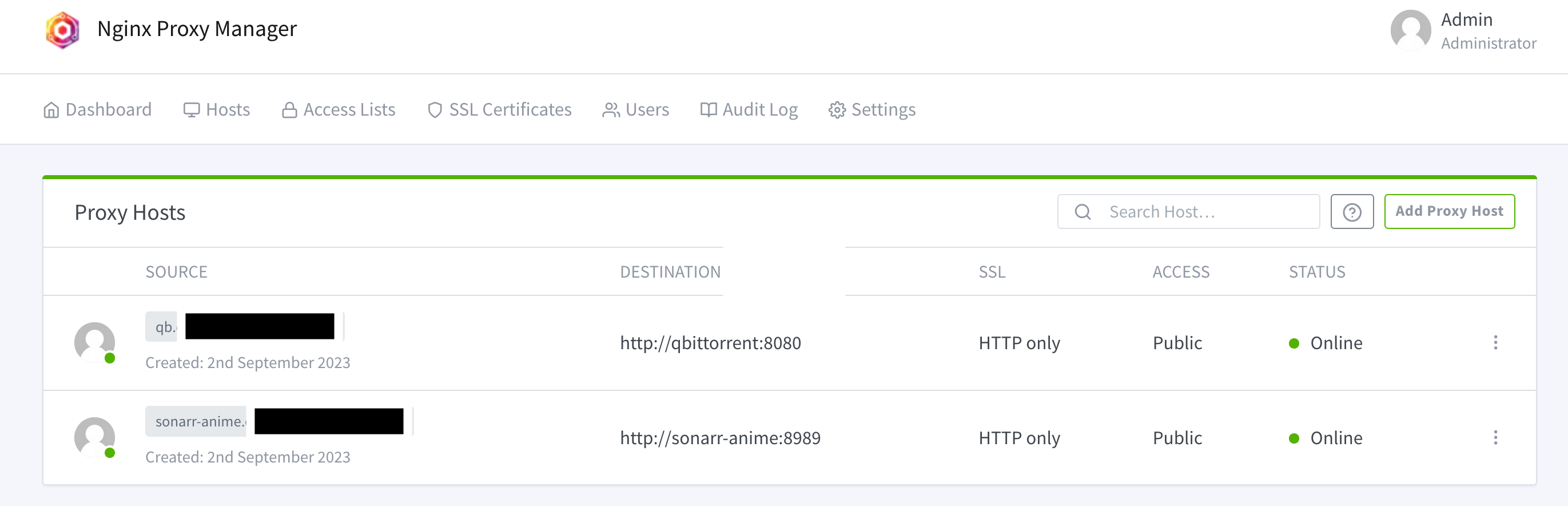Click the Settings gear icon

[837, 110]
